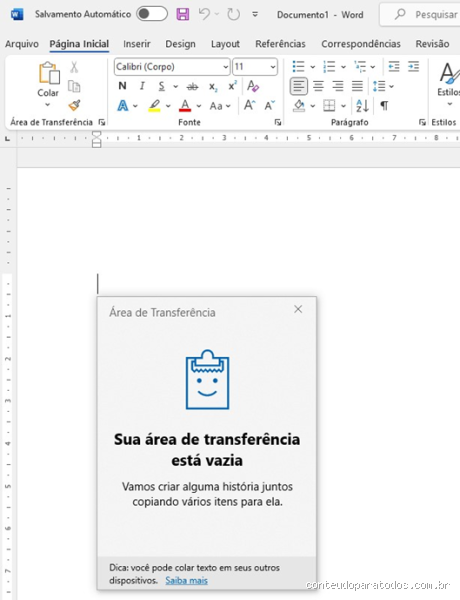Toggle strikethrough formatting

(x=192, y=86)
